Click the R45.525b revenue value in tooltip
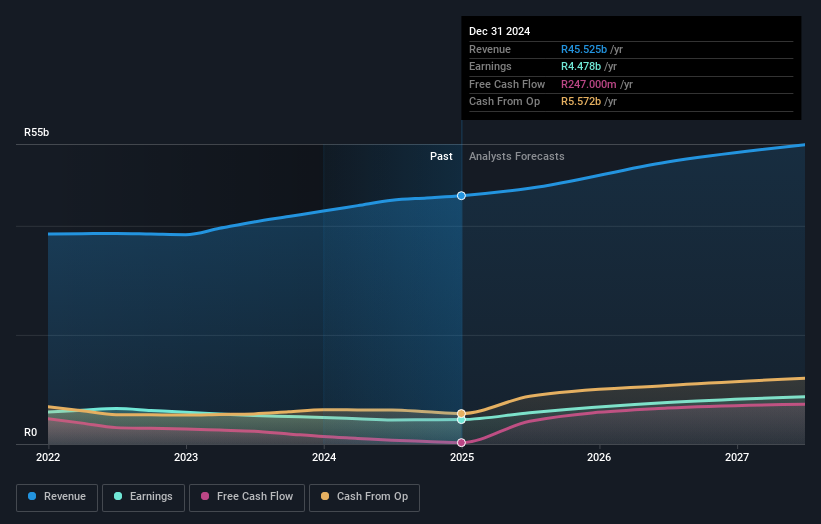The height and width of the screenshot is (524, 821). click(584, 49)
